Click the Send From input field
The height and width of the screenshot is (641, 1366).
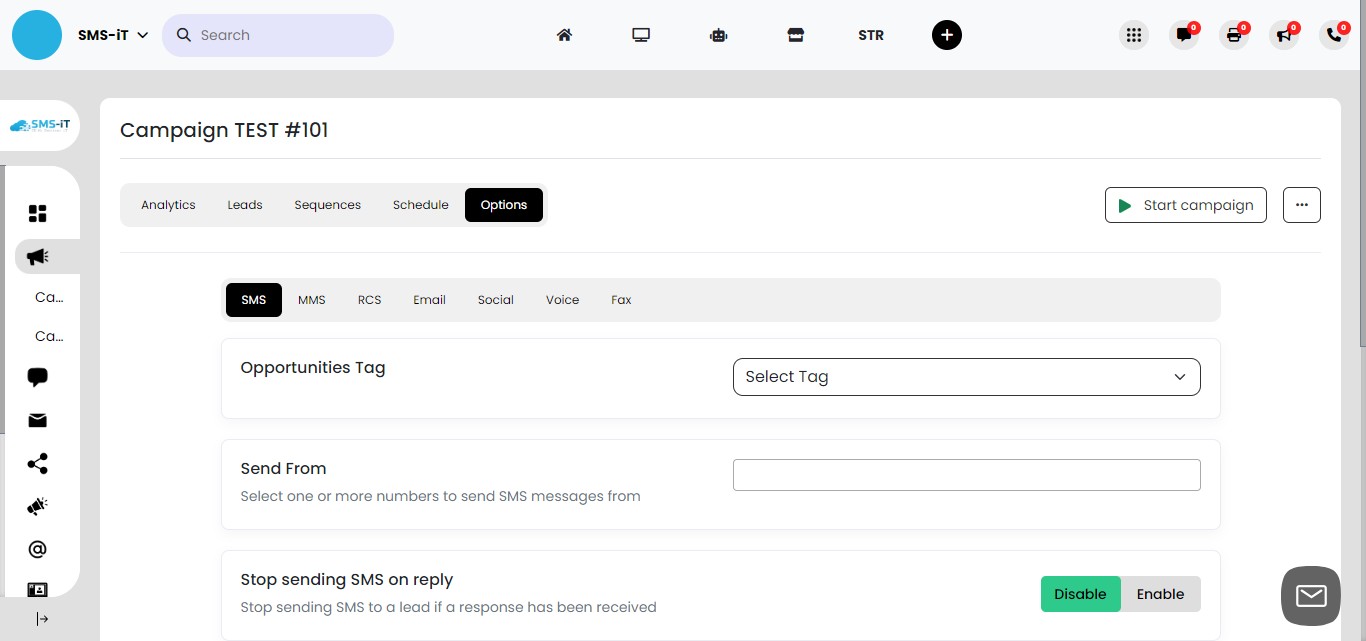pos(966,474)
